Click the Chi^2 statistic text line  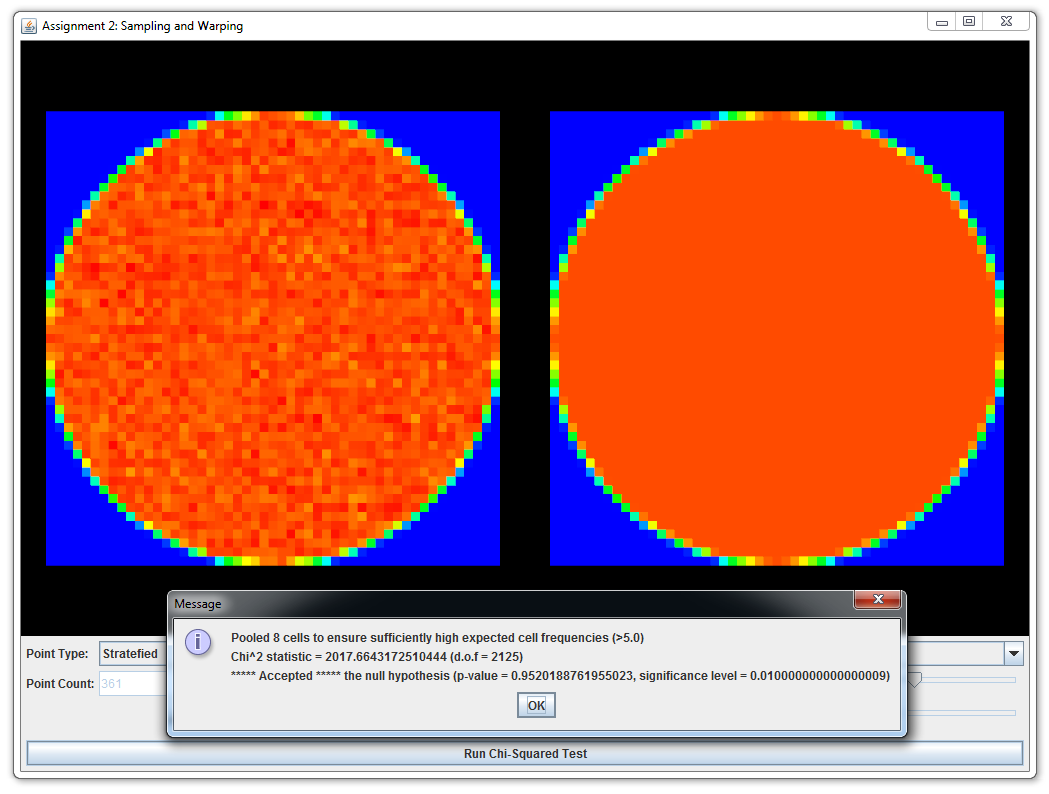coord(376,657)
